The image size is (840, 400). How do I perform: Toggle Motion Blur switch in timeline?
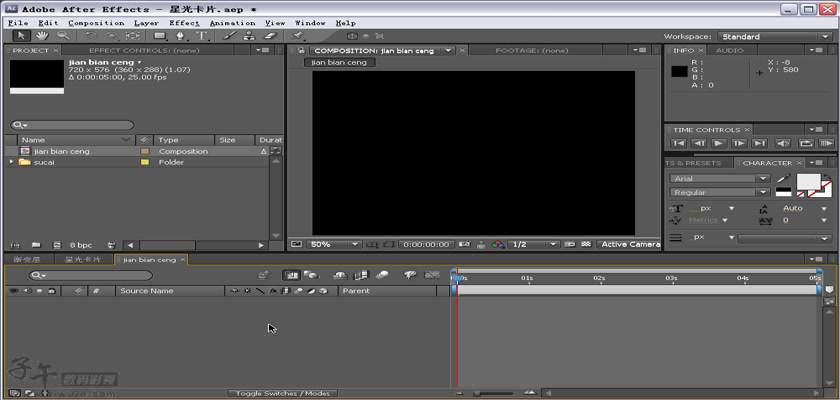[382, 275]
